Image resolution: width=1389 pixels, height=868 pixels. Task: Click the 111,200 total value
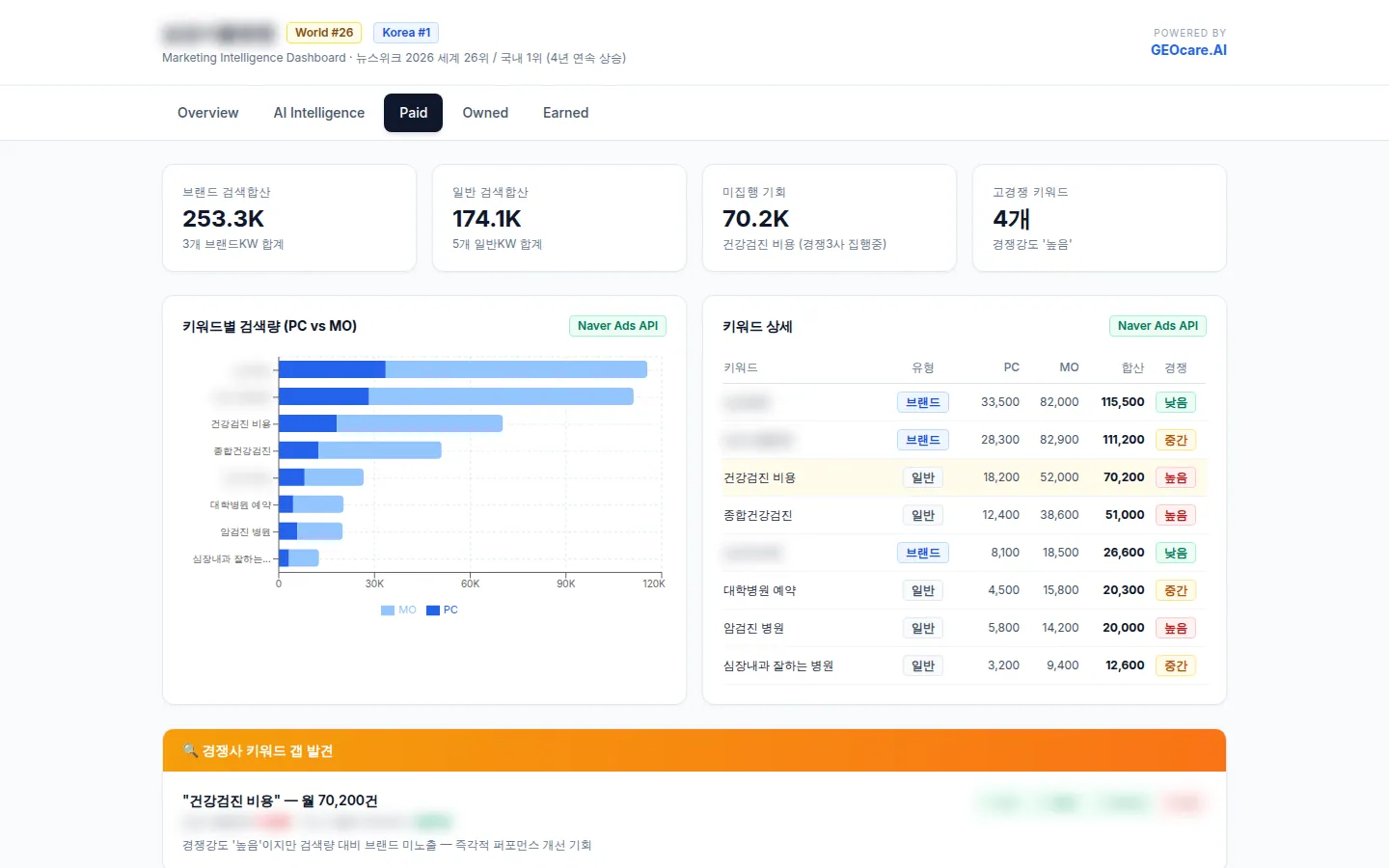point(1124,440)
